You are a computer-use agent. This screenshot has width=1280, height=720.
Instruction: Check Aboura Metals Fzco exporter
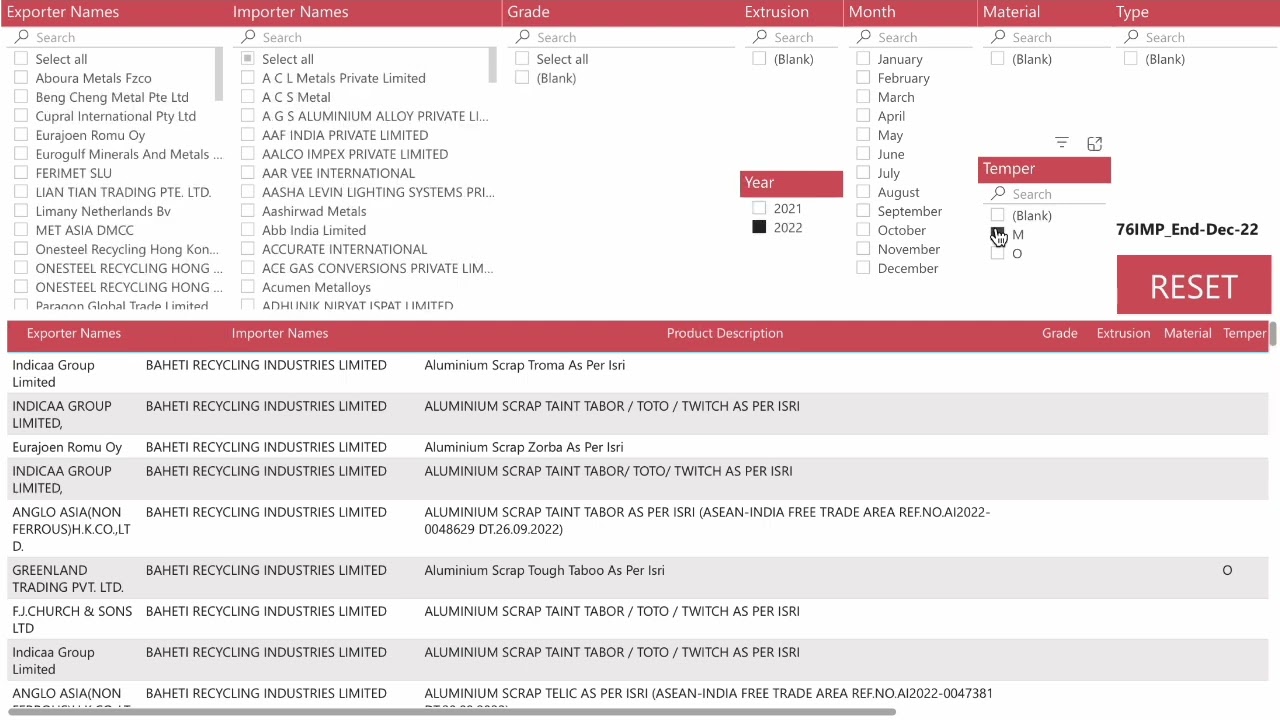21,78
